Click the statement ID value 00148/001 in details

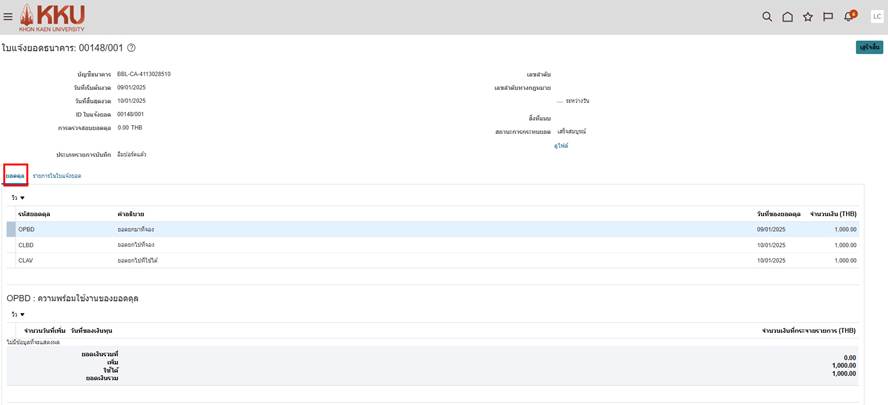pos(130,114)
